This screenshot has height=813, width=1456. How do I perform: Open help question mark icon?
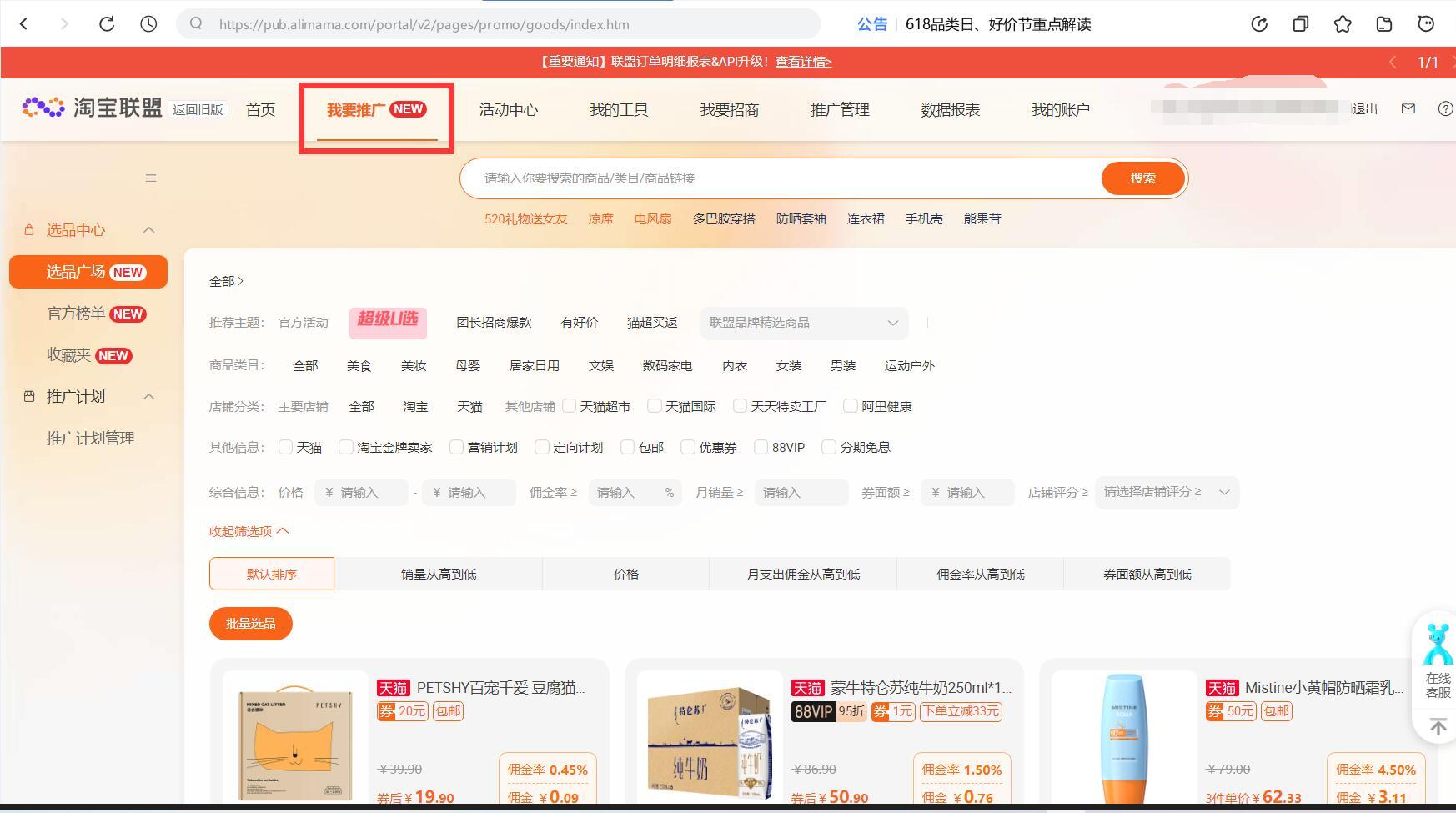click(1446, 108)
